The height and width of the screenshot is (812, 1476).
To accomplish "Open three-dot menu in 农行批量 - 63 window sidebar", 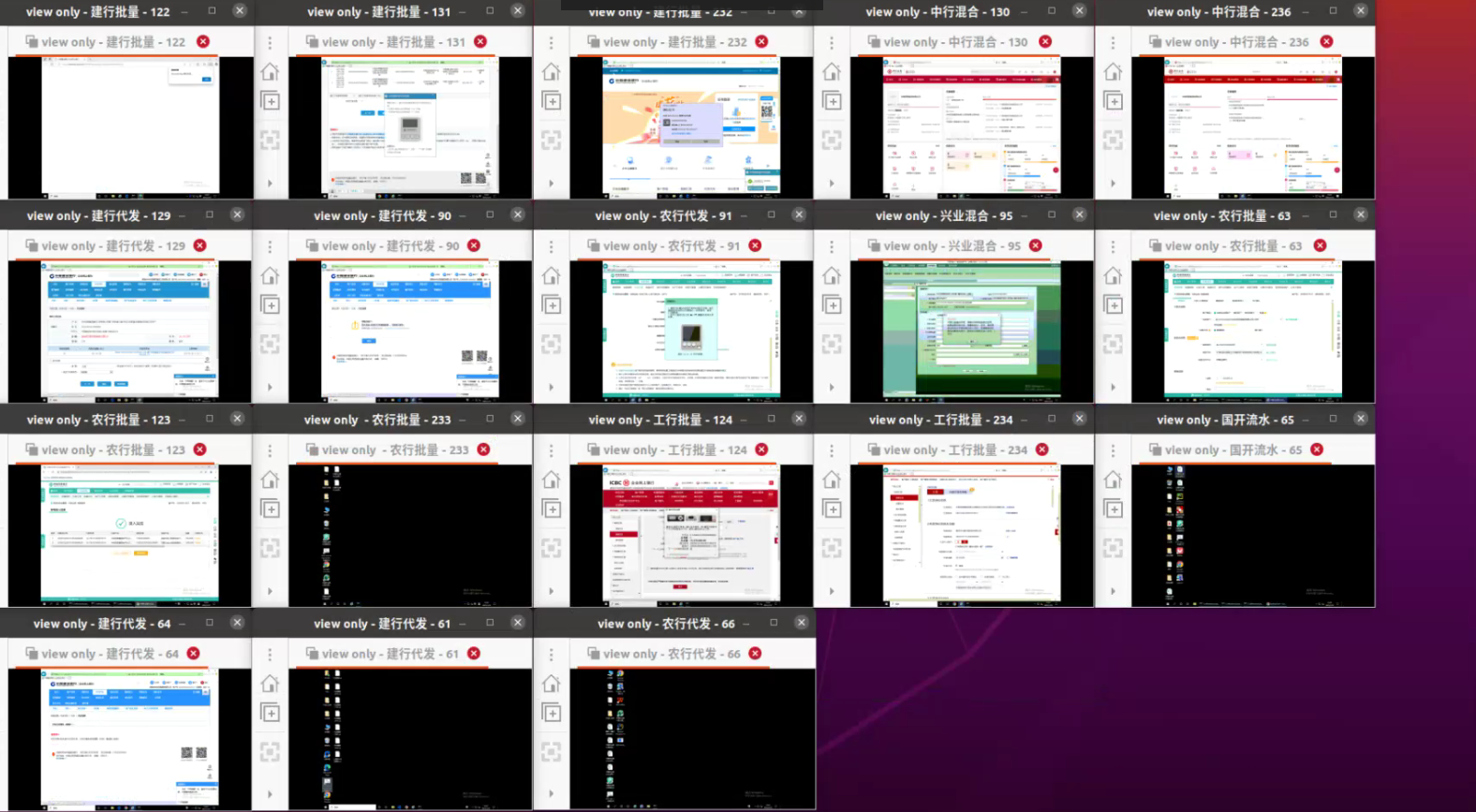I will 1113,246.
